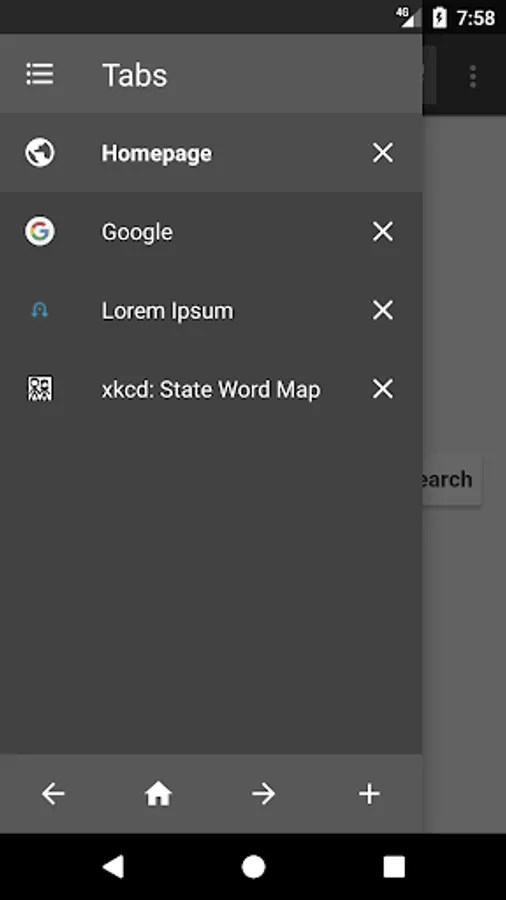Close the Homepage tab
The image size is (506, 900).
tap(383, 153)
